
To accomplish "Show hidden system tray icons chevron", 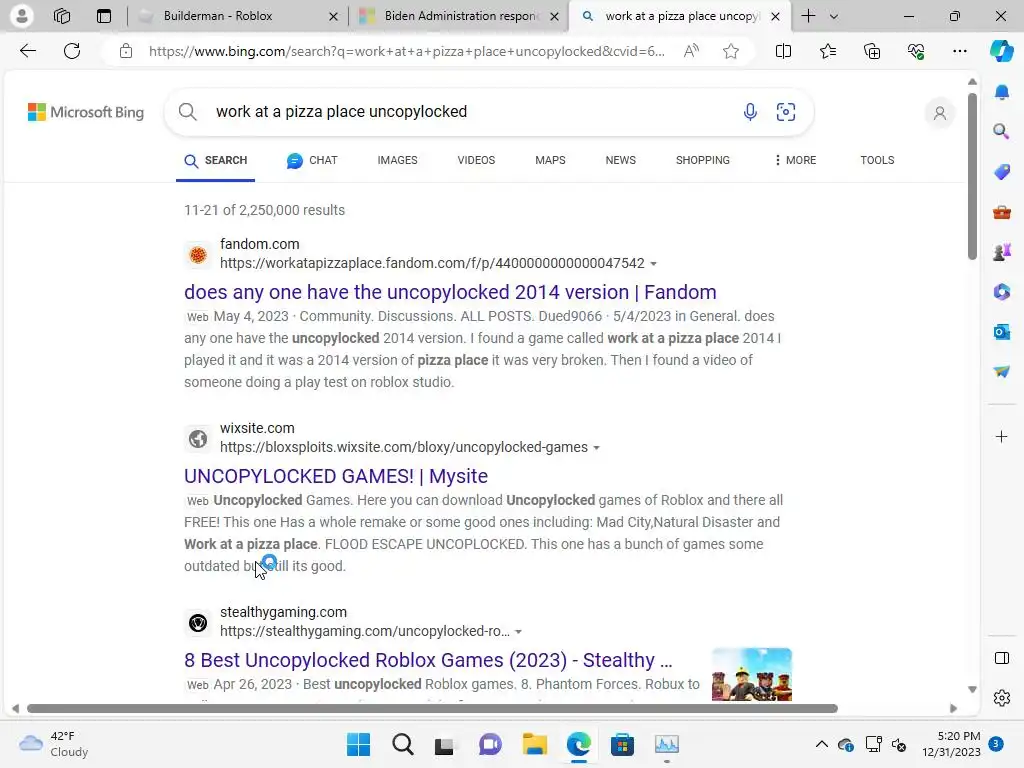I will 822,744.
